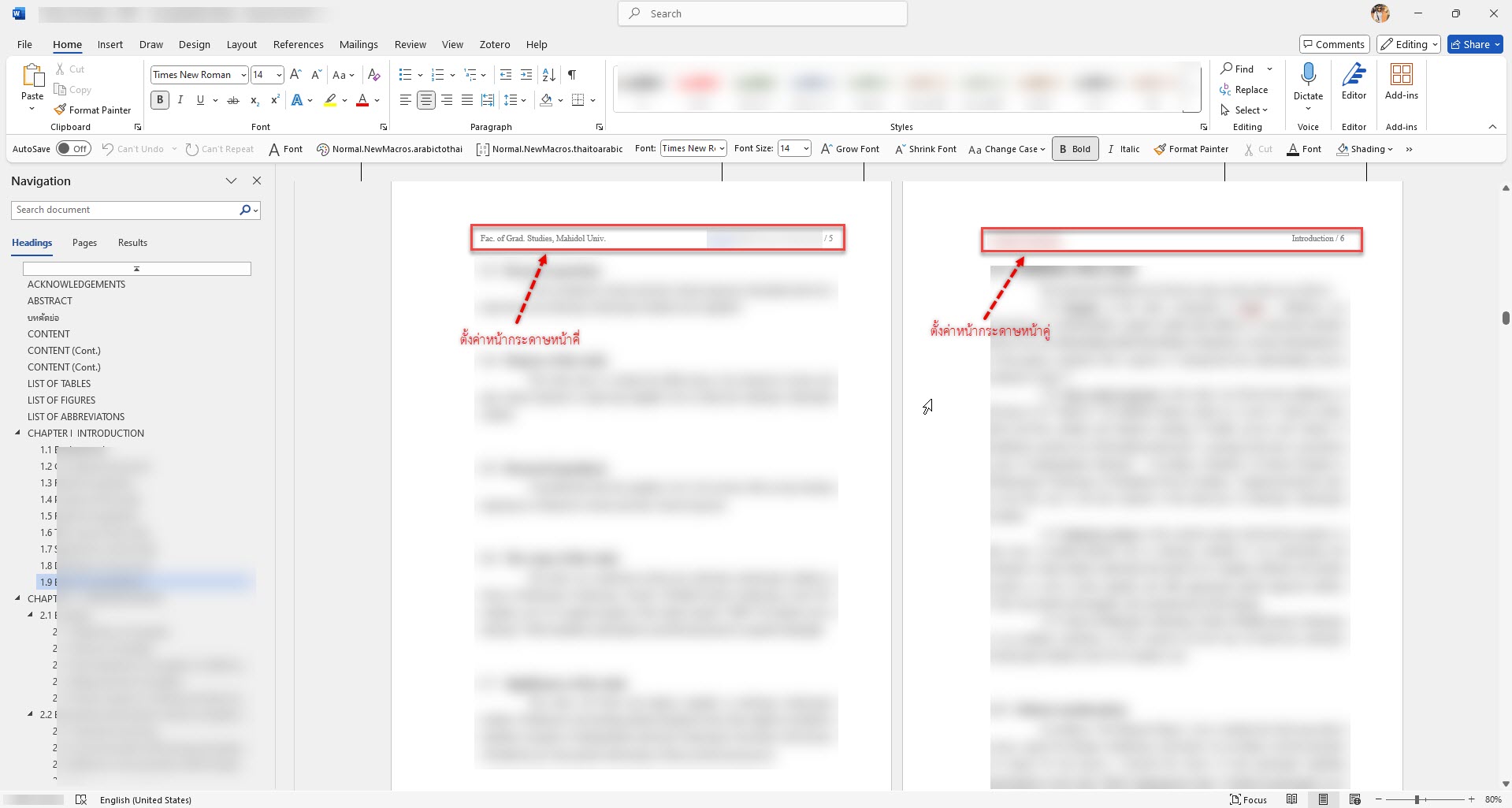Click the title bar Search box

tap(763, 13)
